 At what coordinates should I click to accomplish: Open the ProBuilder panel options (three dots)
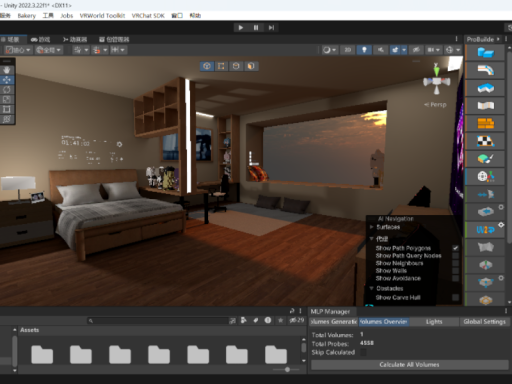click(x=506, y=39)
